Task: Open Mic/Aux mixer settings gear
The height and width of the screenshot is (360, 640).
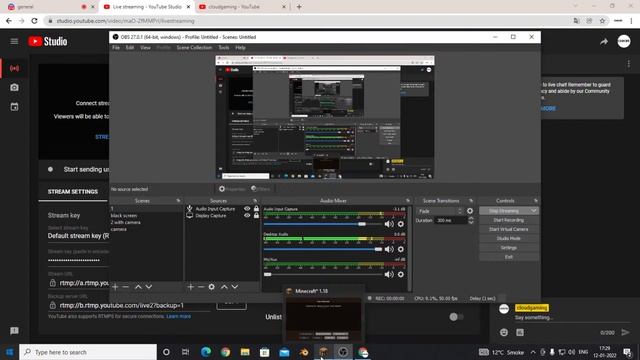Action: tap(401, 274)
